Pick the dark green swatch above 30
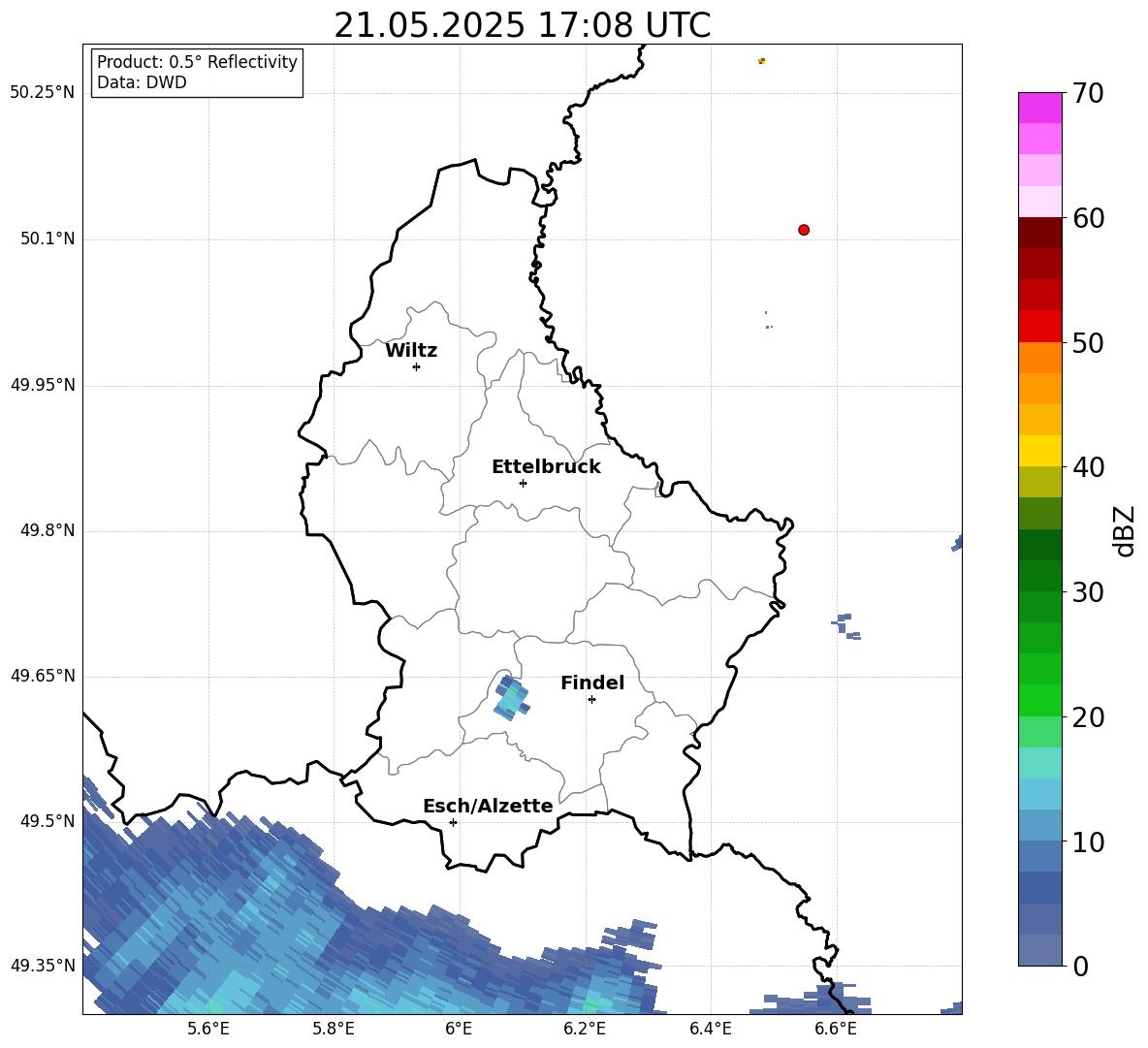 (1039, 575)
